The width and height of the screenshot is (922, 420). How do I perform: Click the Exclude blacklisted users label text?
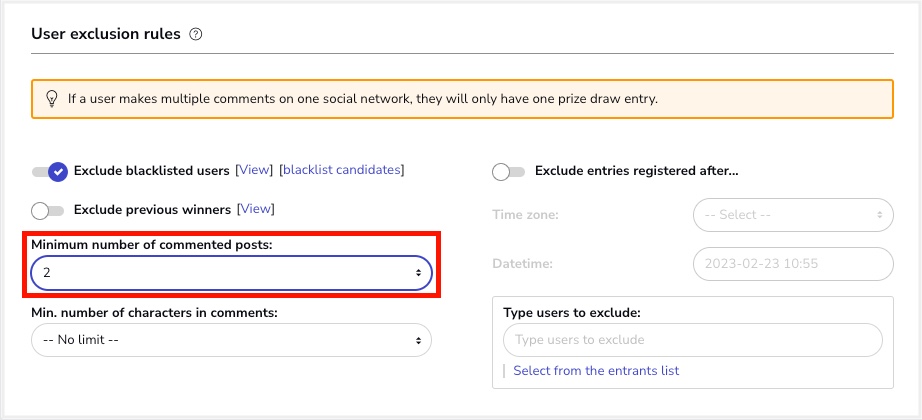152,171
